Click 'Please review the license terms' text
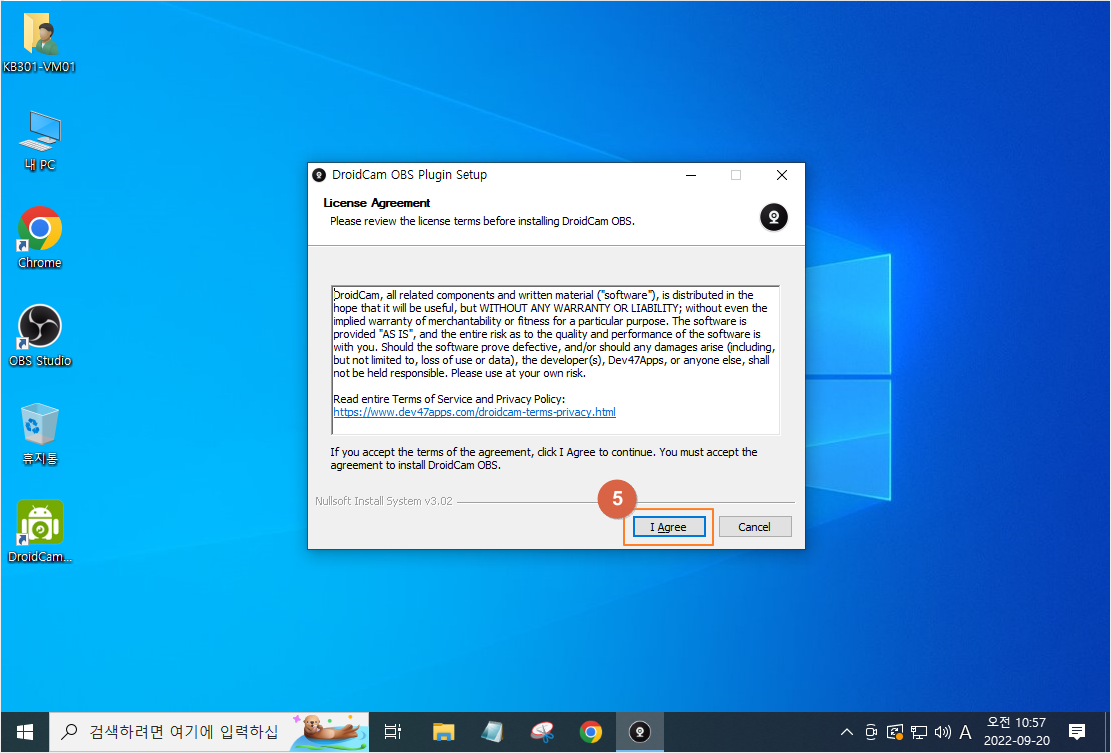The height and width of the screenshot is (753, 1111). (483, 221)
